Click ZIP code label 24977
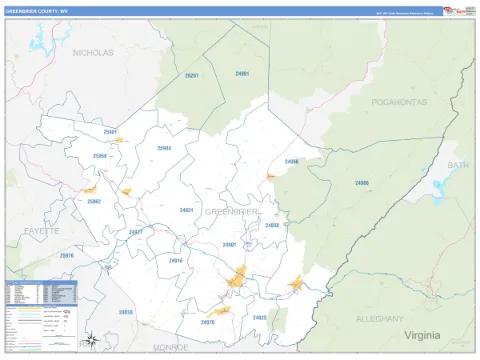Screen dimensions: 480x360 click(136, 232)
